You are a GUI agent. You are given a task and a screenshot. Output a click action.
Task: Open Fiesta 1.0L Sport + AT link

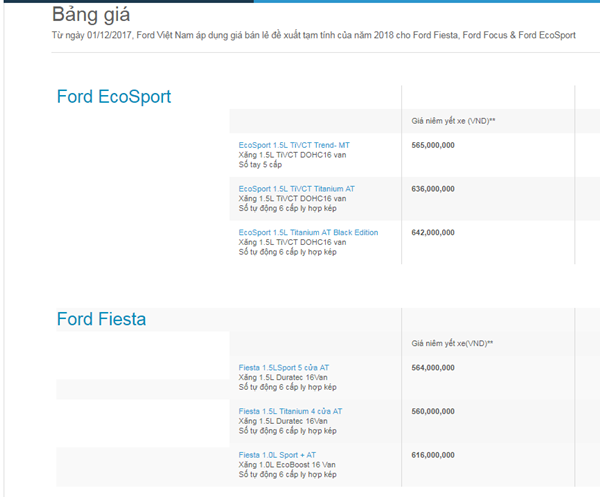(x=277, y=455)
